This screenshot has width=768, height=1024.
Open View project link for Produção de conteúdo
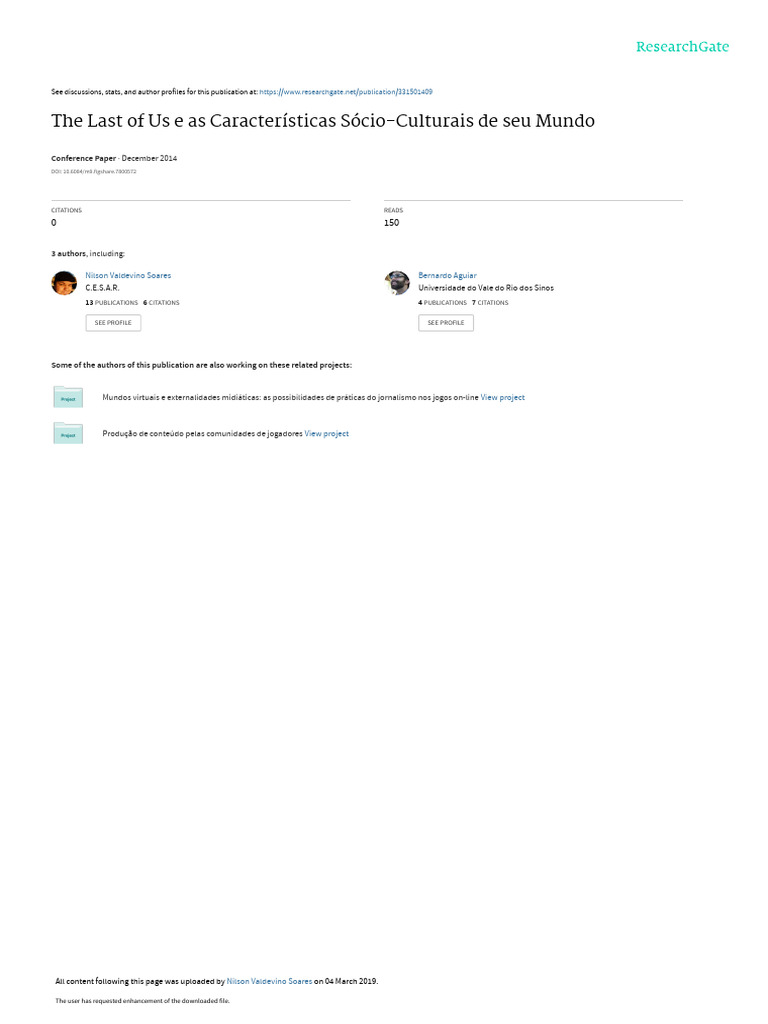(x=327, y=434)
